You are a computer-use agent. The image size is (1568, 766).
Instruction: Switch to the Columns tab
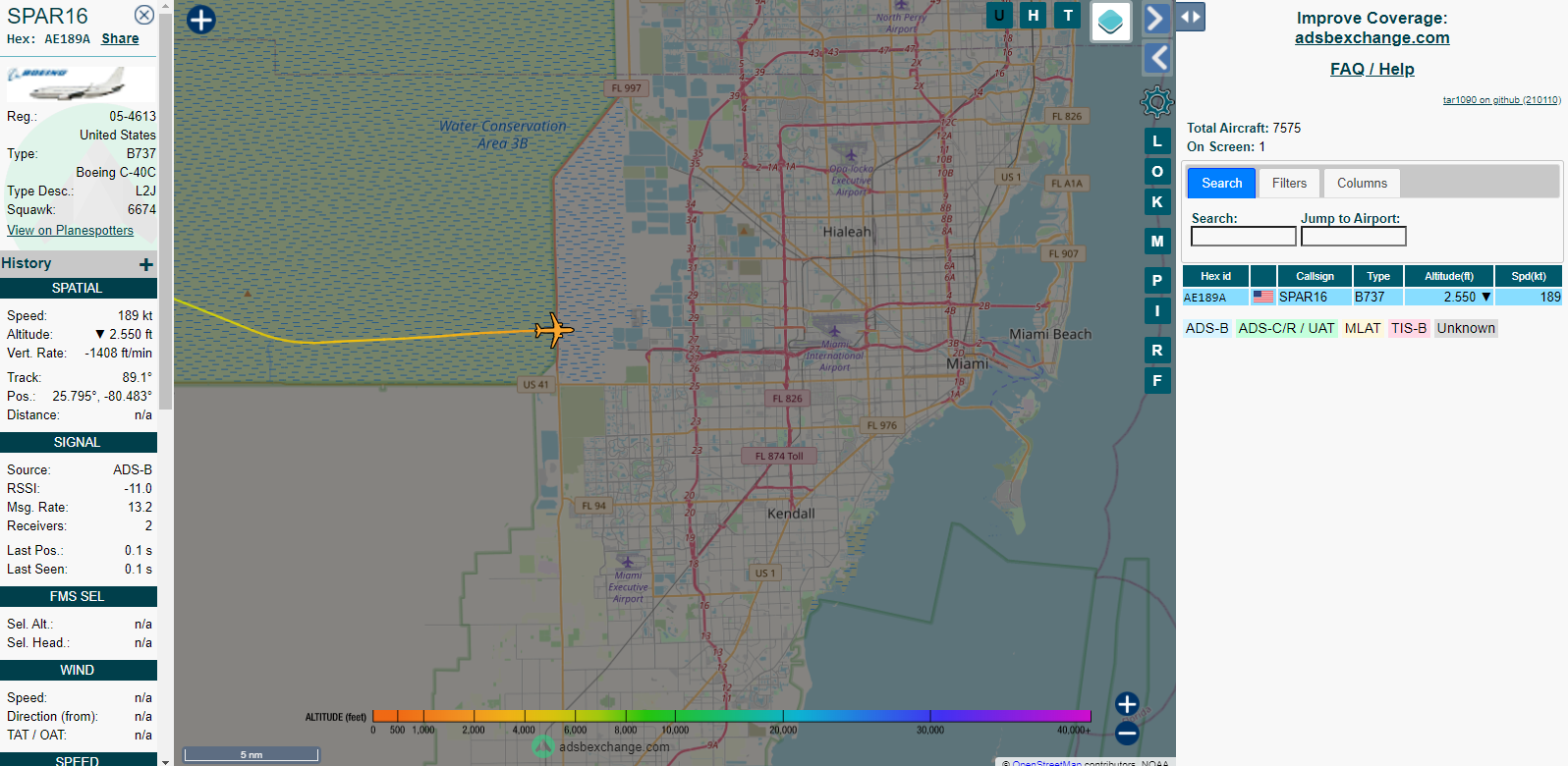coord(1362,183)
